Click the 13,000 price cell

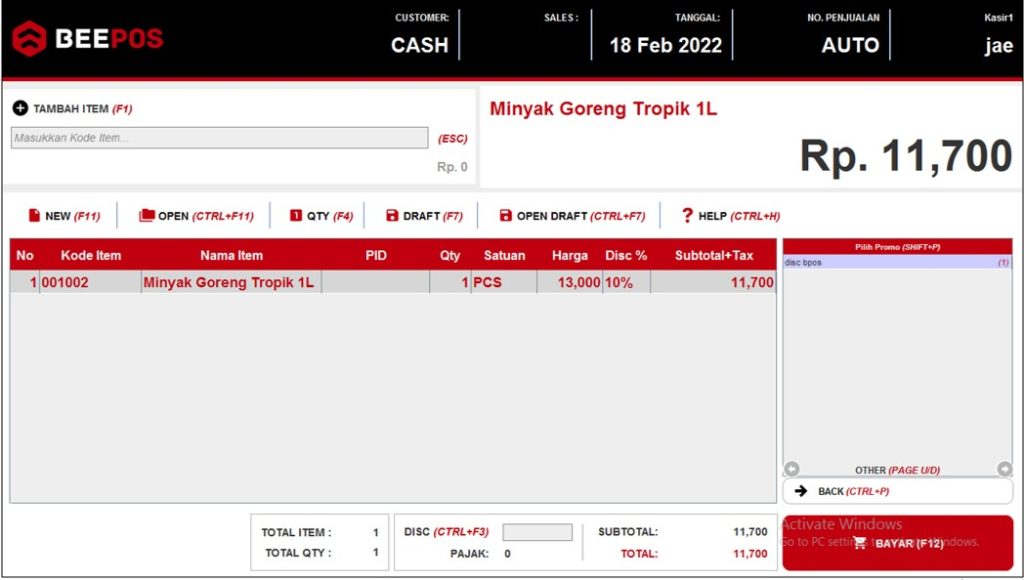click(569, 282)
